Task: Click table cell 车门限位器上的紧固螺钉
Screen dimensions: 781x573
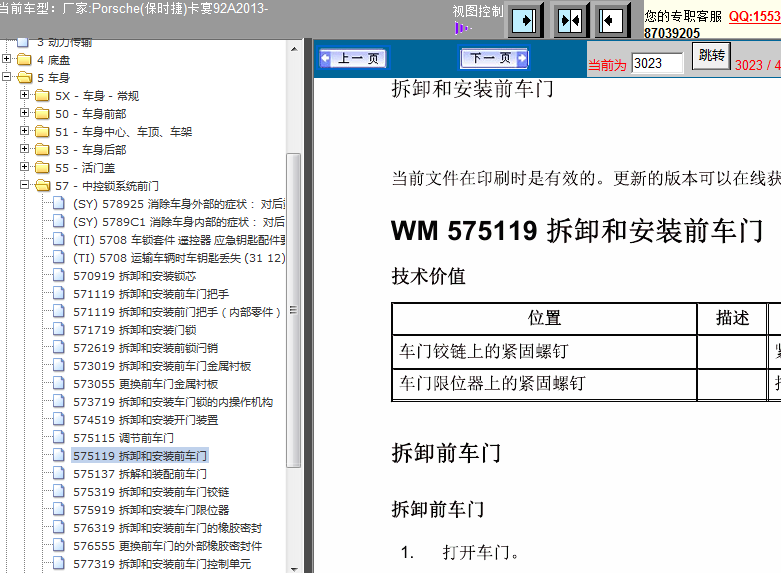Action: [x=544, y=383]
